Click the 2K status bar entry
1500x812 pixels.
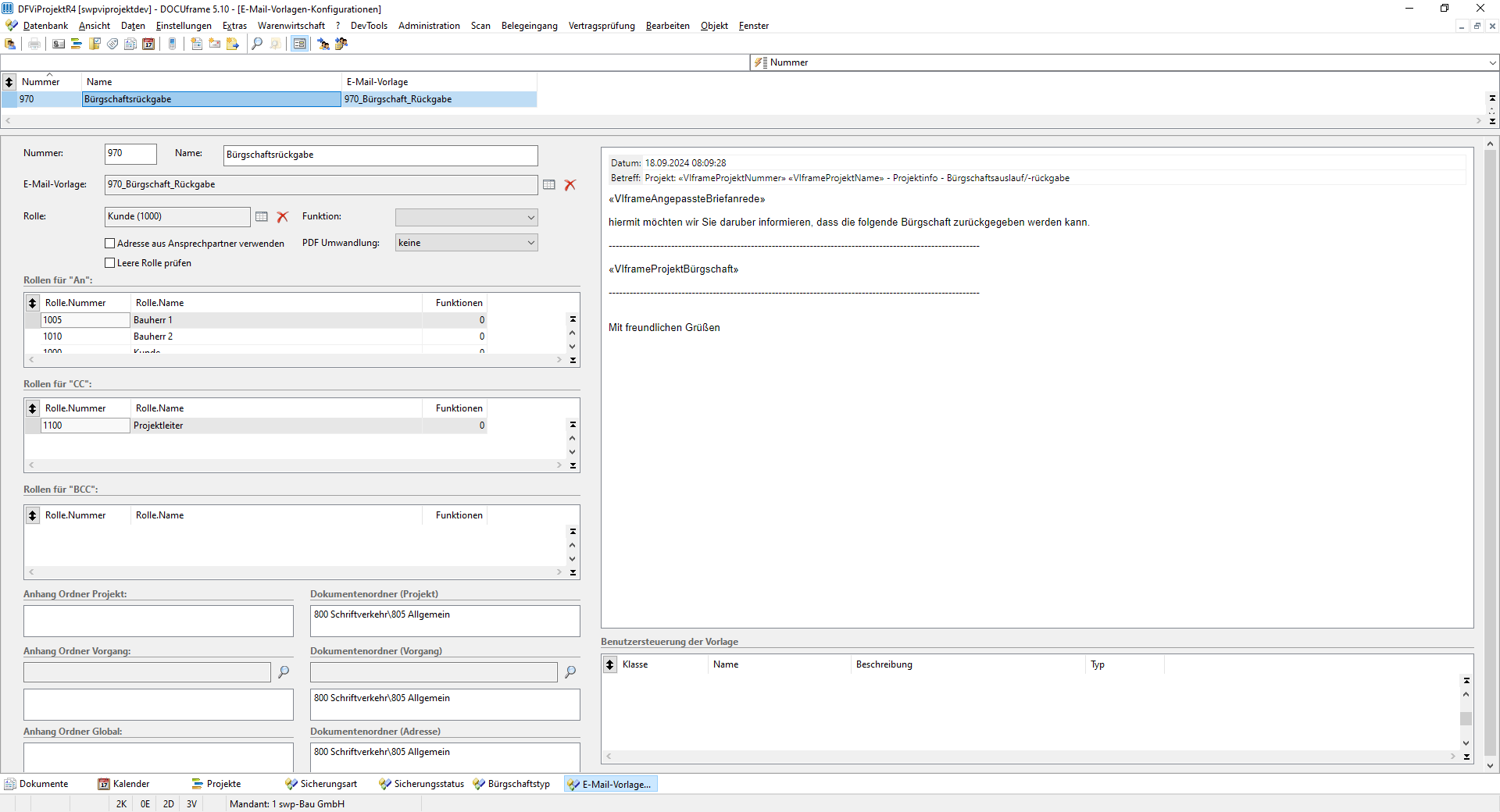tap(121, 804)
